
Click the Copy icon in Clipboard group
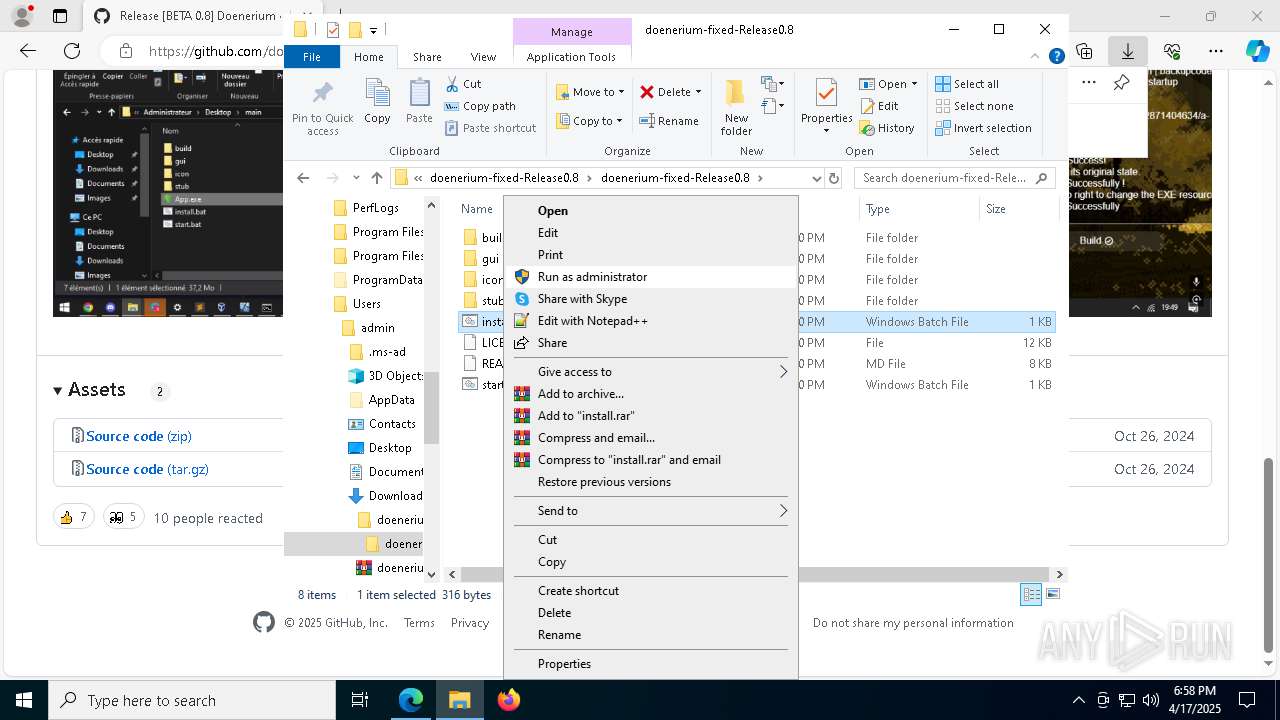(377, 94)
